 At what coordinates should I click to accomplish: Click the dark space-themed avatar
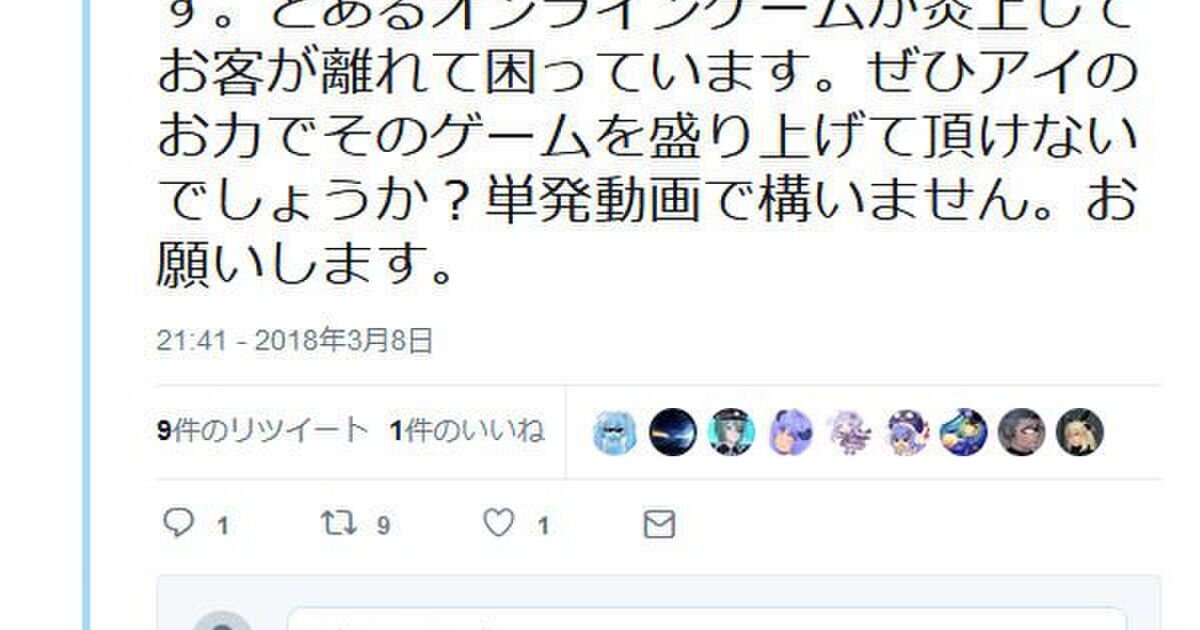pos(672,433)
